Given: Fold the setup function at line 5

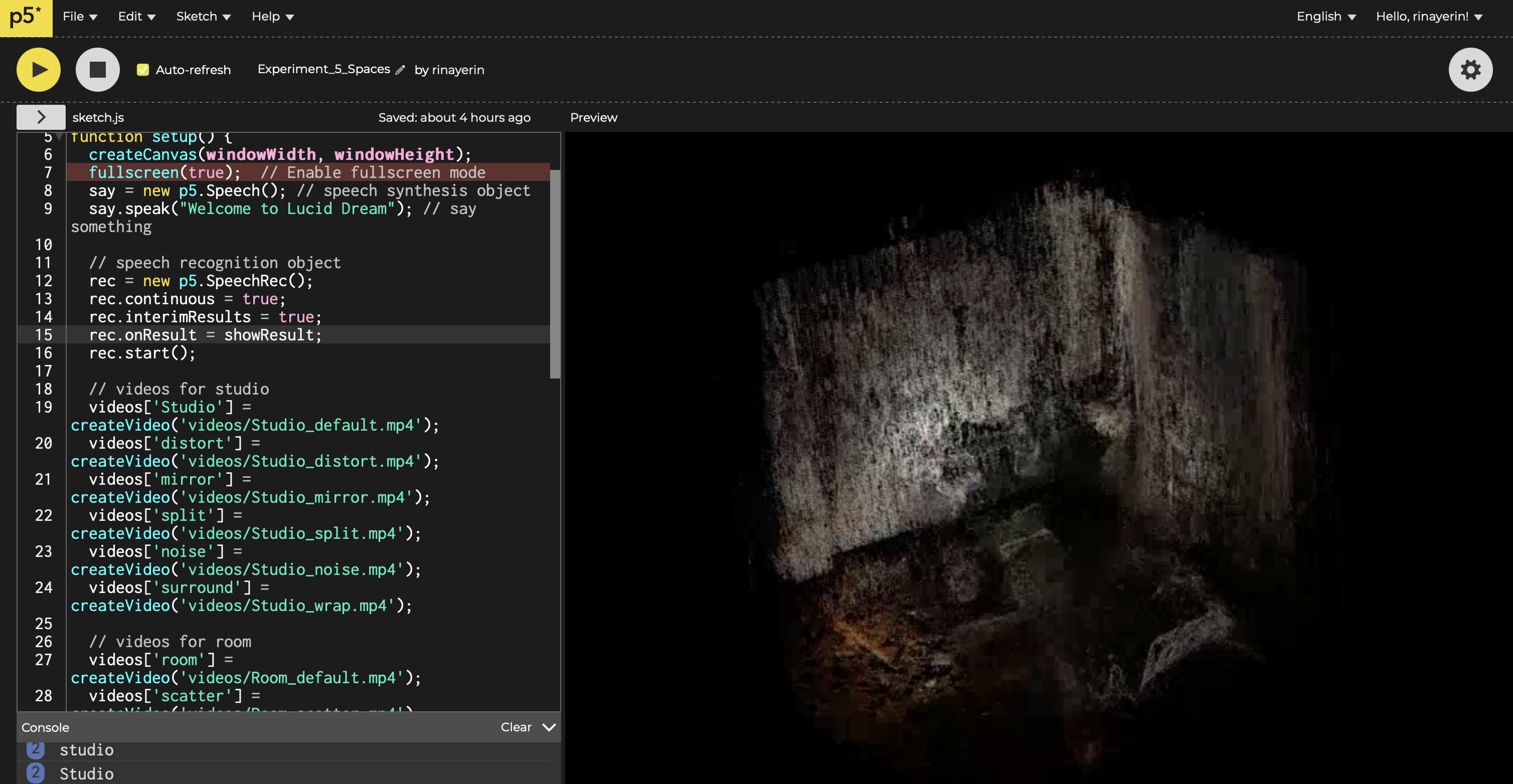Looking at the screenshot, I should (59, 137).
